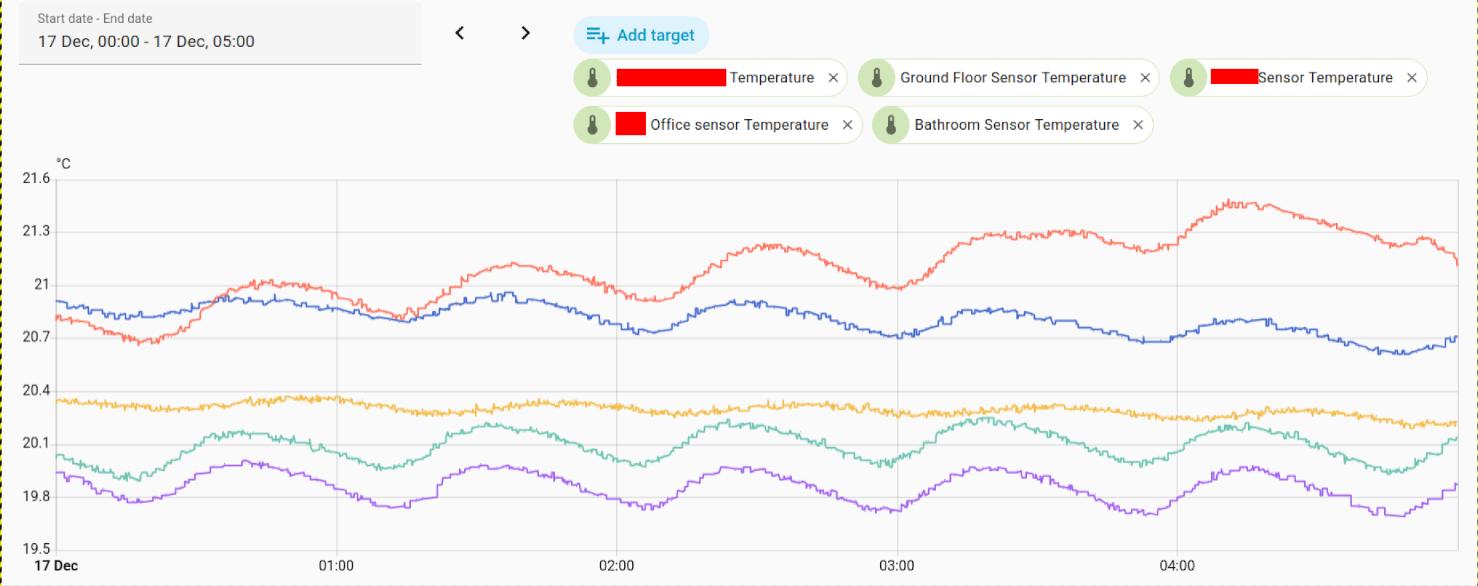Viewport: 1478px width, 586px height.
Task: Select the Bathroom Sensor Temperature chip label
Action: click(1016, 125)
